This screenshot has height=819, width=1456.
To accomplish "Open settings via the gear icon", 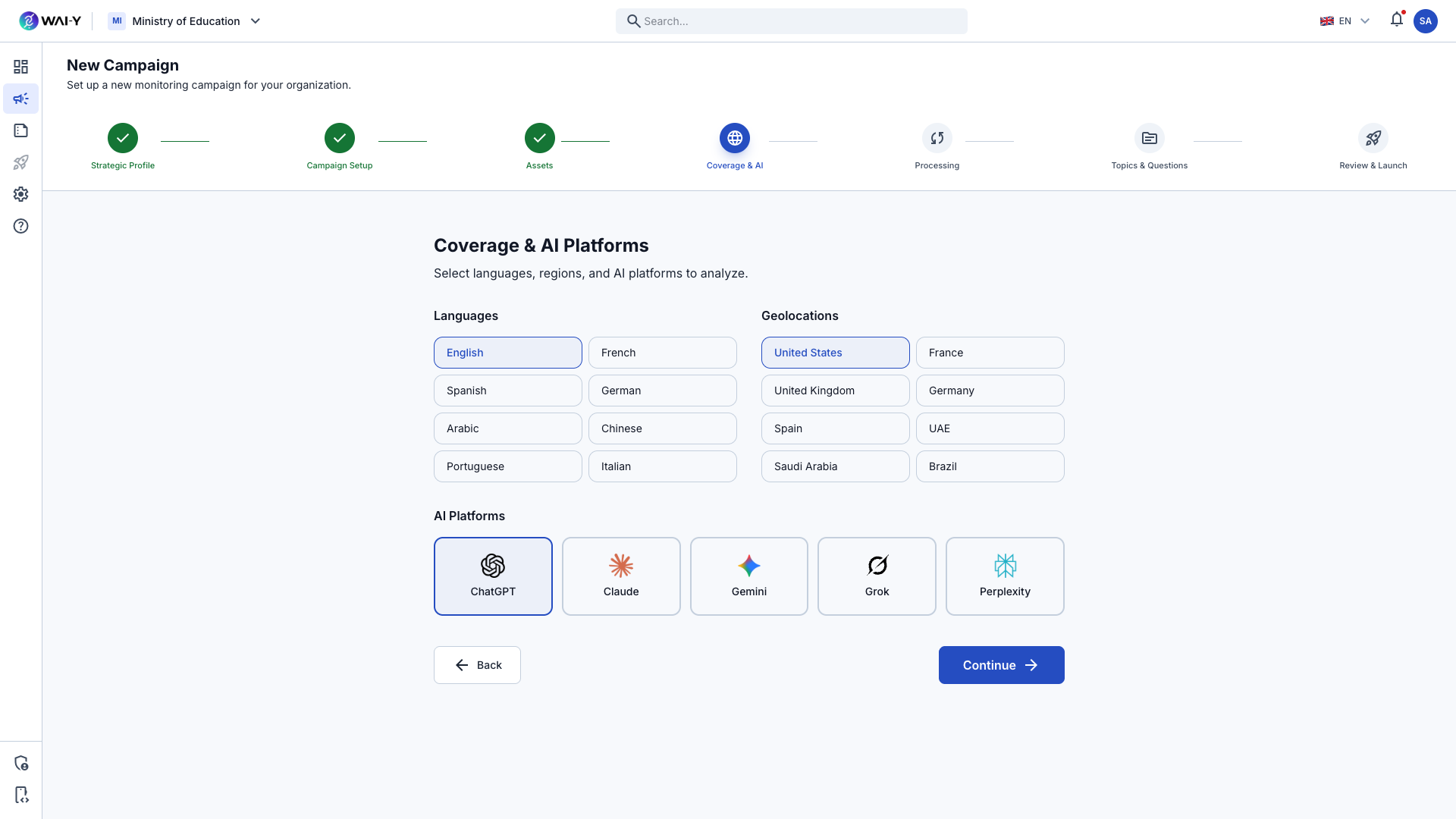I will coord(20,194).
